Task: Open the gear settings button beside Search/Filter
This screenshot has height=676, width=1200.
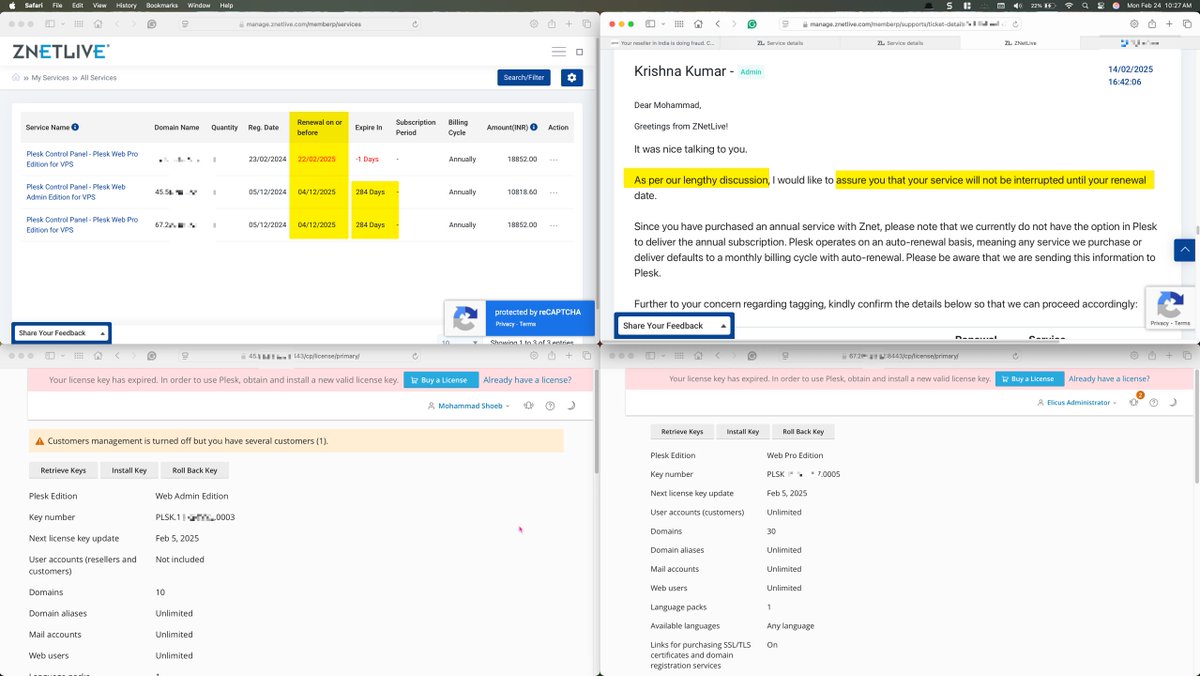Action: pos(572,77)
